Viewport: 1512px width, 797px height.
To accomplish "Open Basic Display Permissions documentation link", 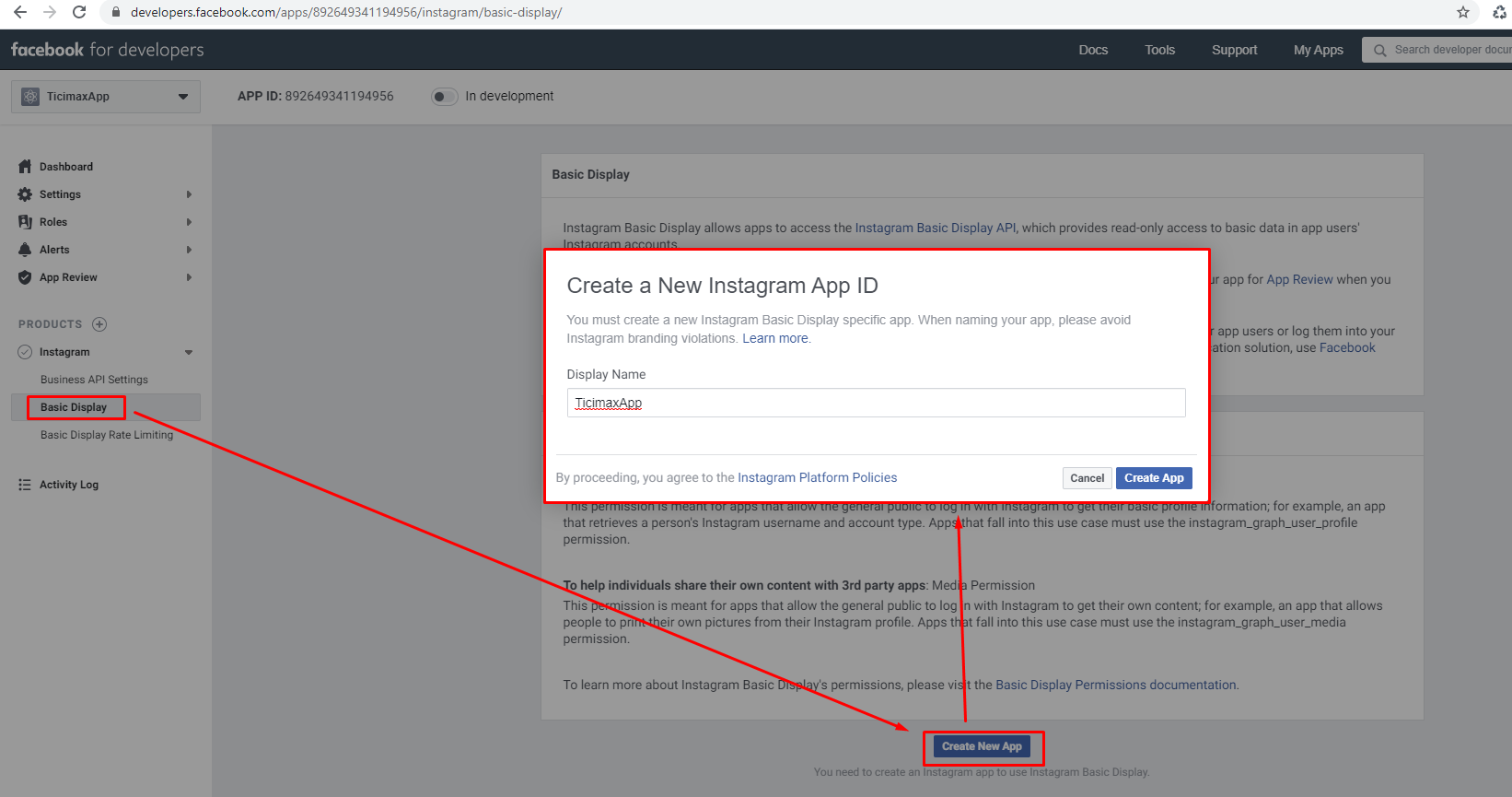I will click(x=1116, y=685).
